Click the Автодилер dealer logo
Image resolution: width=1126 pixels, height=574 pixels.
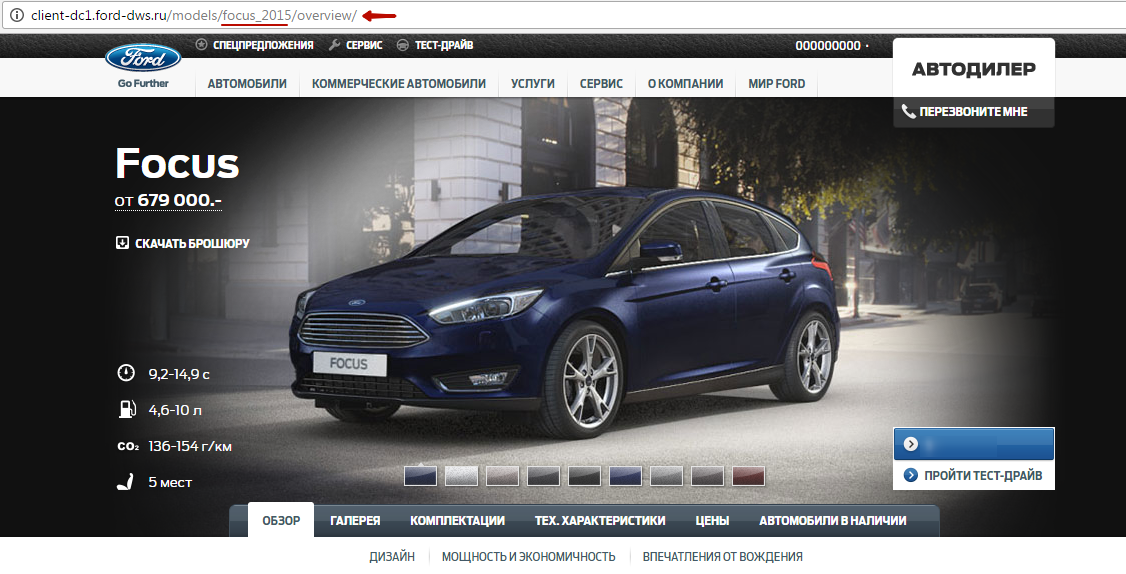pos(974,69)
